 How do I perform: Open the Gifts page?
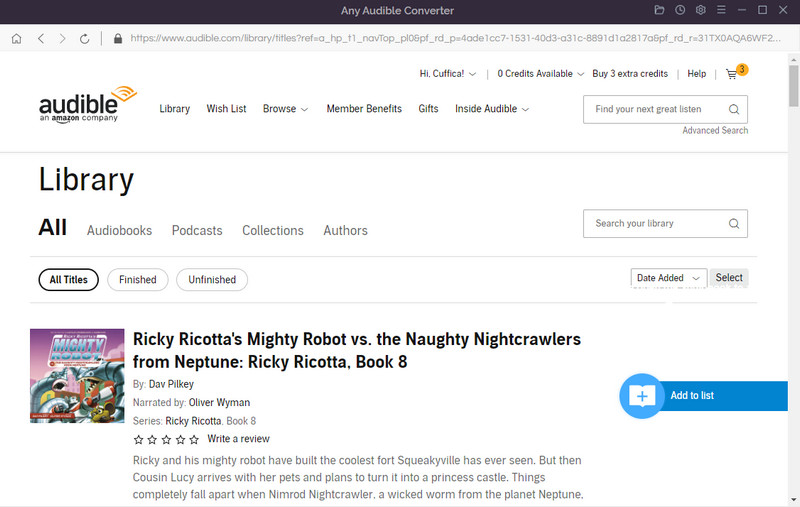428,109
